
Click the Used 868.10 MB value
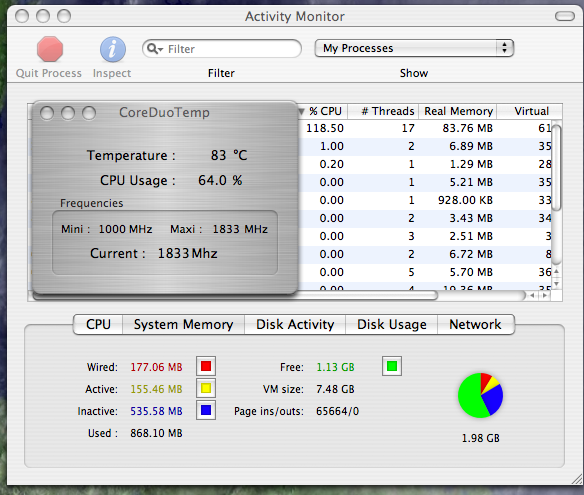156,433
